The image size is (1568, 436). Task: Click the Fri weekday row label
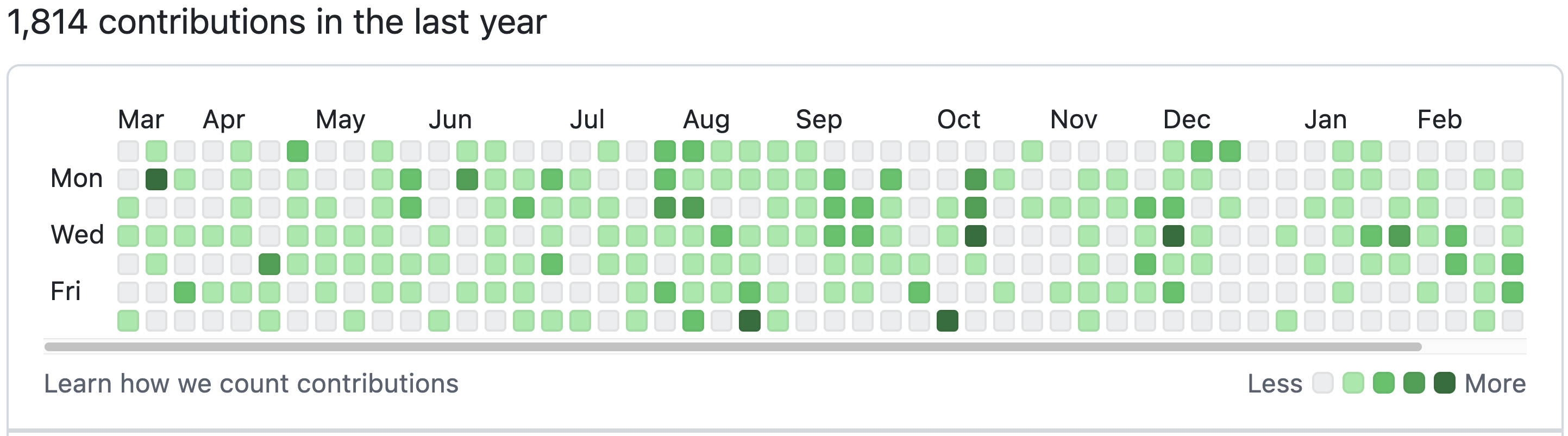point(65,292)
